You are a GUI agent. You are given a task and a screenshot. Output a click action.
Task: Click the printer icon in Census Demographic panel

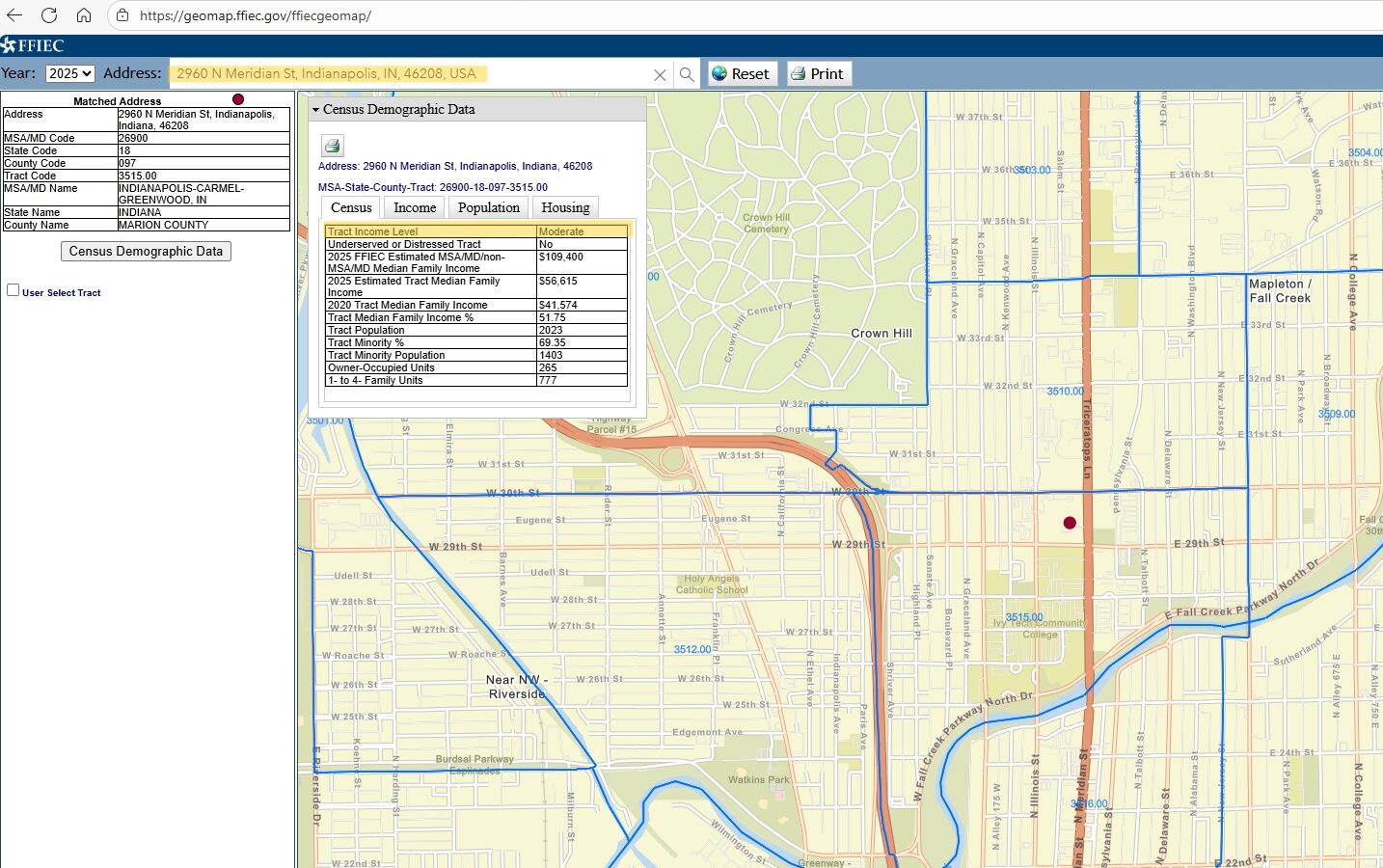coord(332,146)
